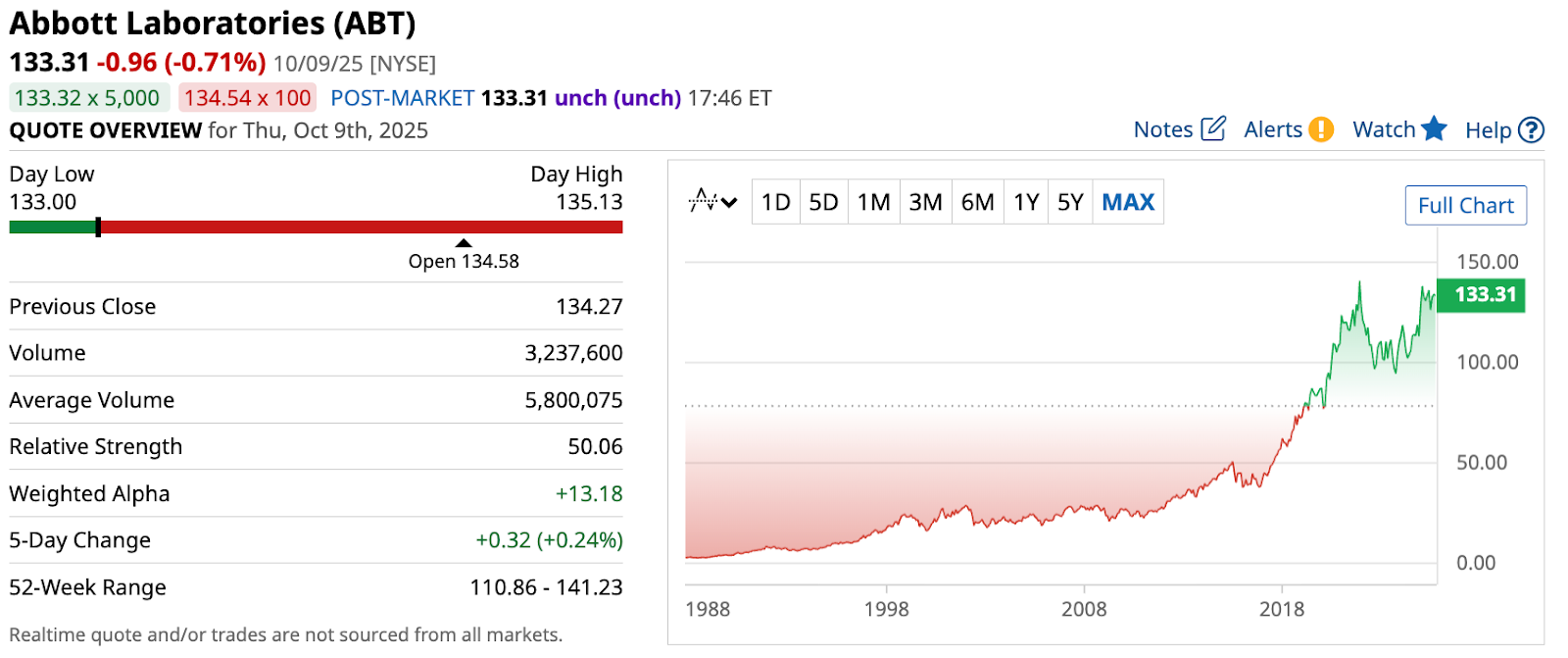This screenshot has width=1568, height=658.
Task: Switch chart to 1M range
Action: coord(873,202)
